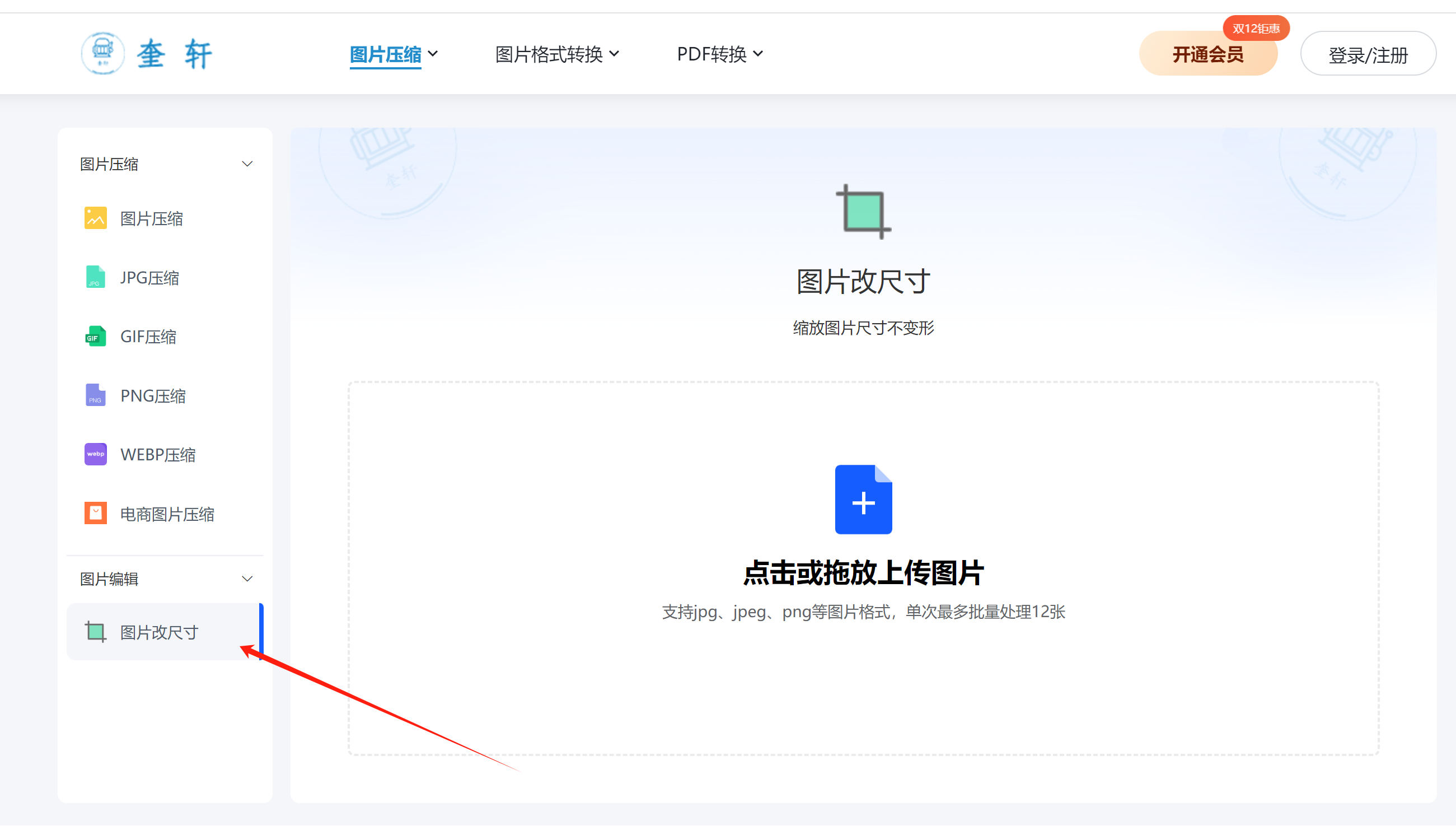Open sidebar item 图片压缩 with yellow icon

coord(165,218)
